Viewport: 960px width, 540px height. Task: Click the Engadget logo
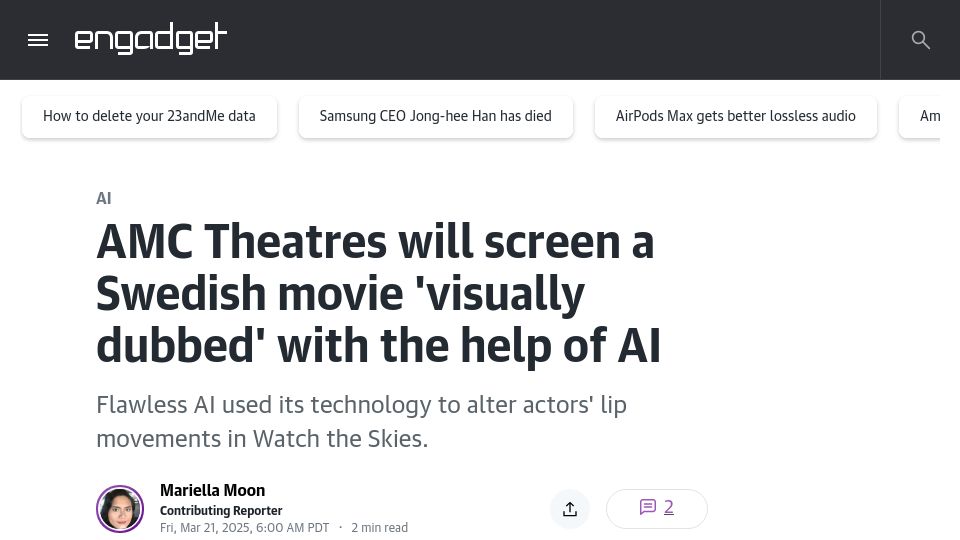pyautogui.click(x=151, y=39)
